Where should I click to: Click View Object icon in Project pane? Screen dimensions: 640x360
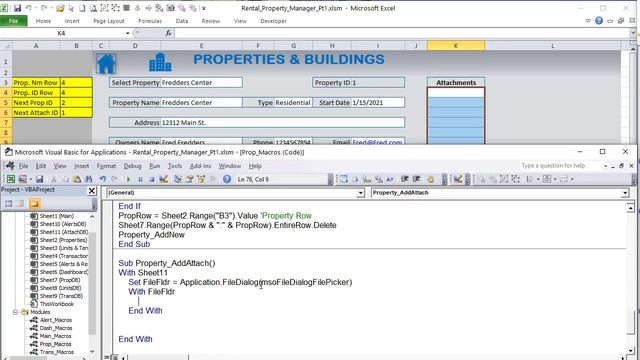20,203
